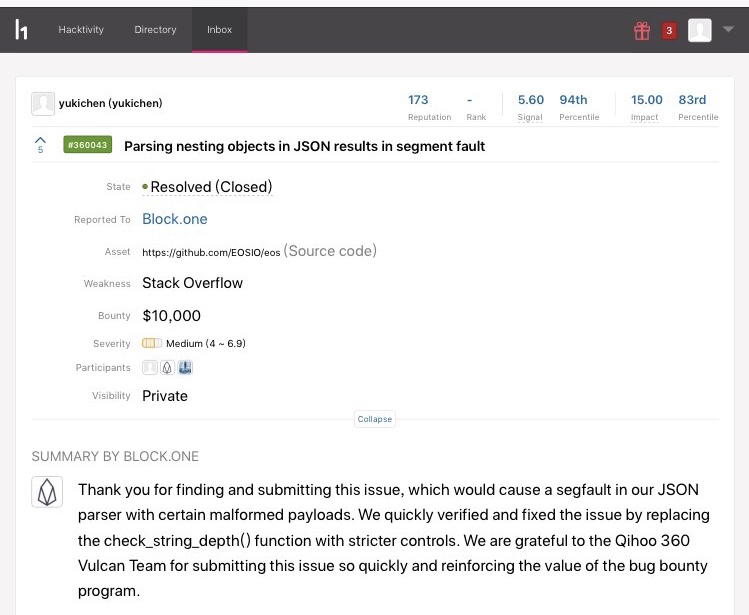The height and width of the screenshot is (615, 749).
Task: Open the Block.one program link
Action: [x=175, y=219]
